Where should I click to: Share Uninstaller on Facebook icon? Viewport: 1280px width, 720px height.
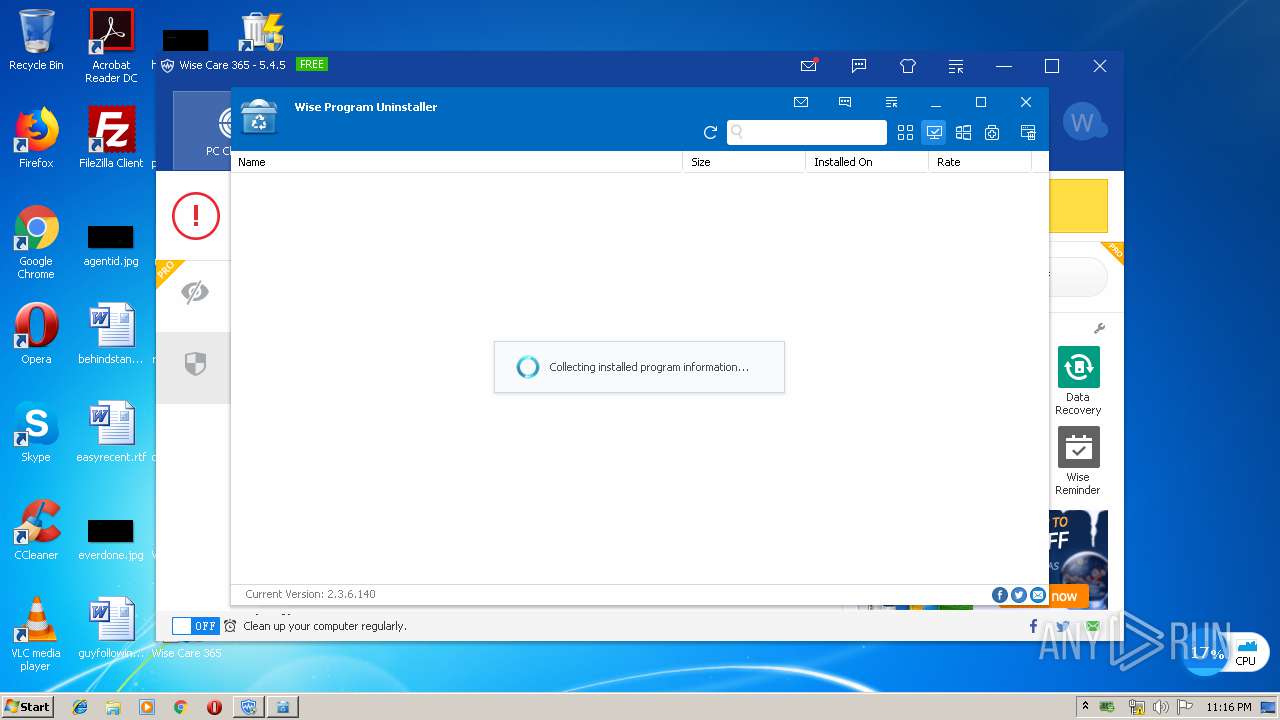click(x=999, y=595)
